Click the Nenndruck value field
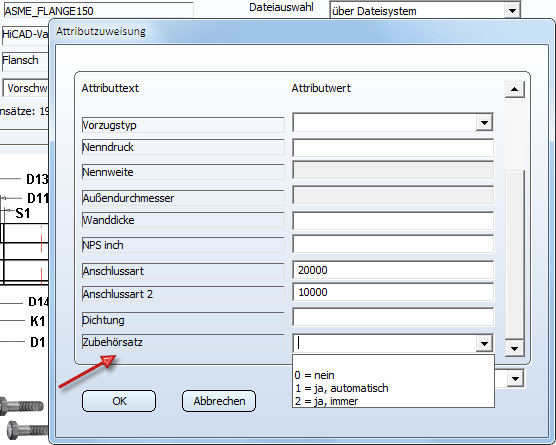Viewport: 556px width, 445px height. click(393, 148)
